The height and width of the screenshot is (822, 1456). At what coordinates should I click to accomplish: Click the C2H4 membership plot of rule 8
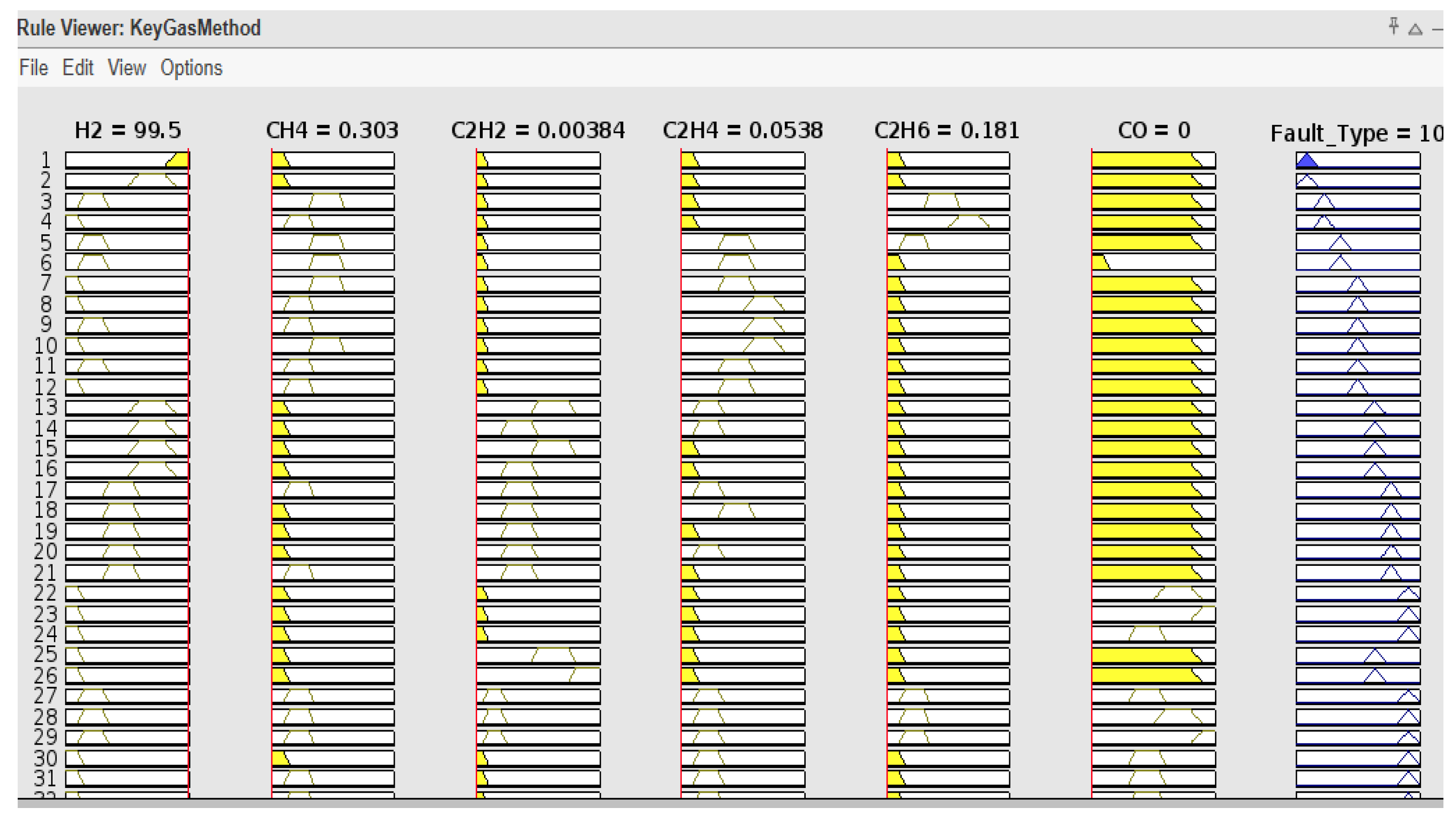pos(743,304)
